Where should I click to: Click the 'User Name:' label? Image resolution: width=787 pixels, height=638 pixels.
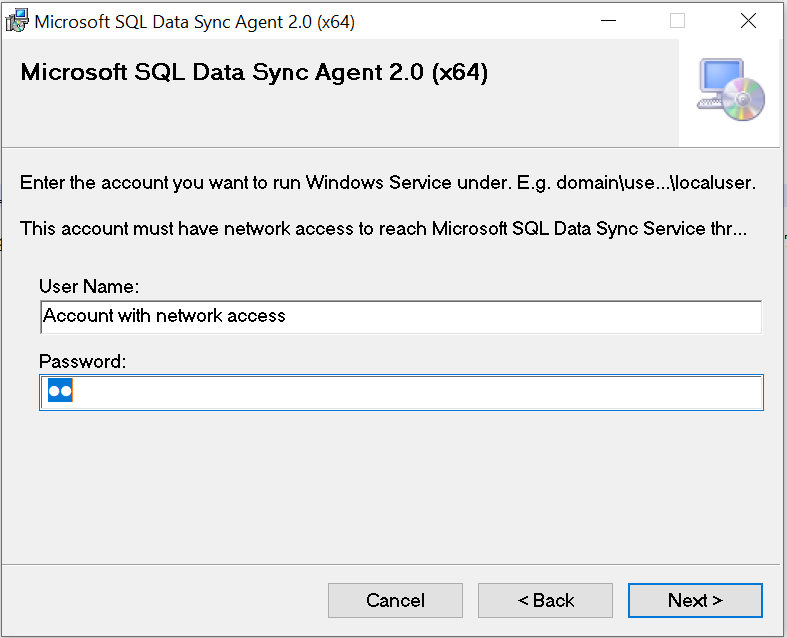coord(89,286)
